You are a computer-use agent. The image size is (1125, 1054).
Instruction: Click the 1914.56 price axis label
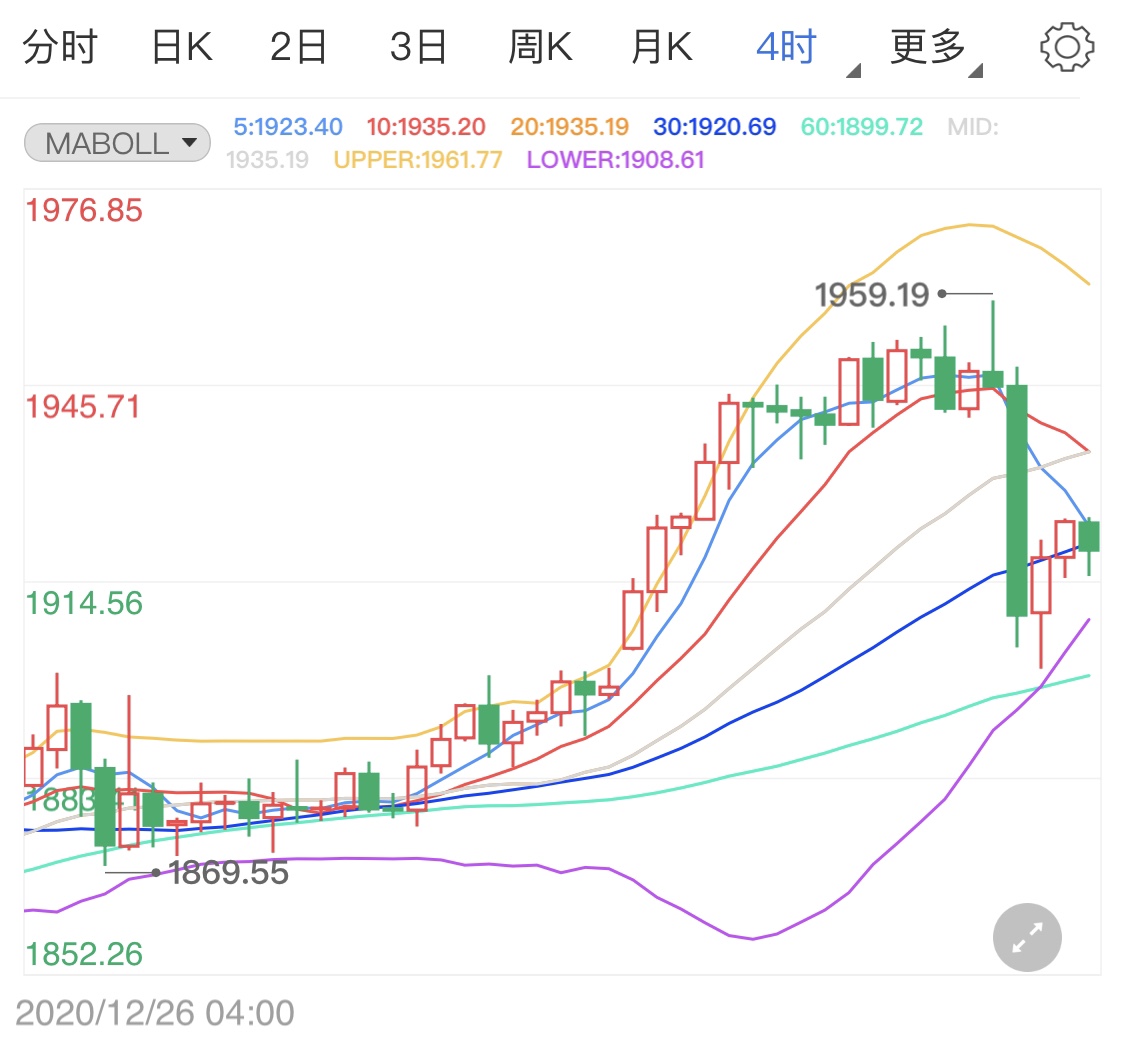84,603
